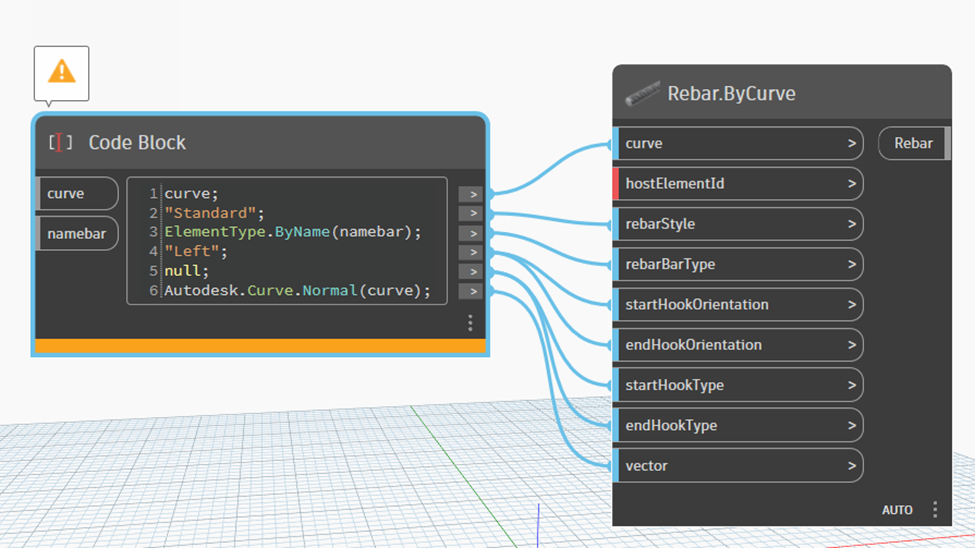The height and width of the screenshot is (548, 975).
Task: Click the orange warning bar on Code Block
Action: click(260, 346)
